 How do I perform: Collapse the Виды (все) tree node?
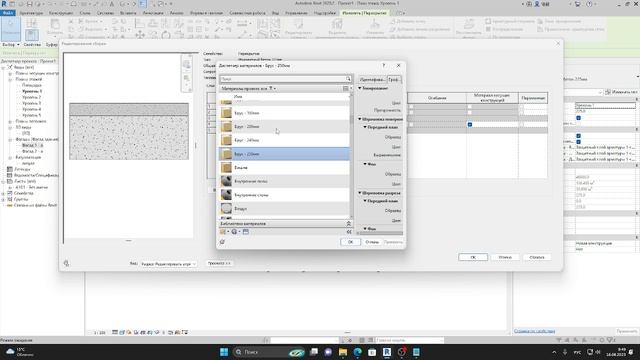pos(4,67)
